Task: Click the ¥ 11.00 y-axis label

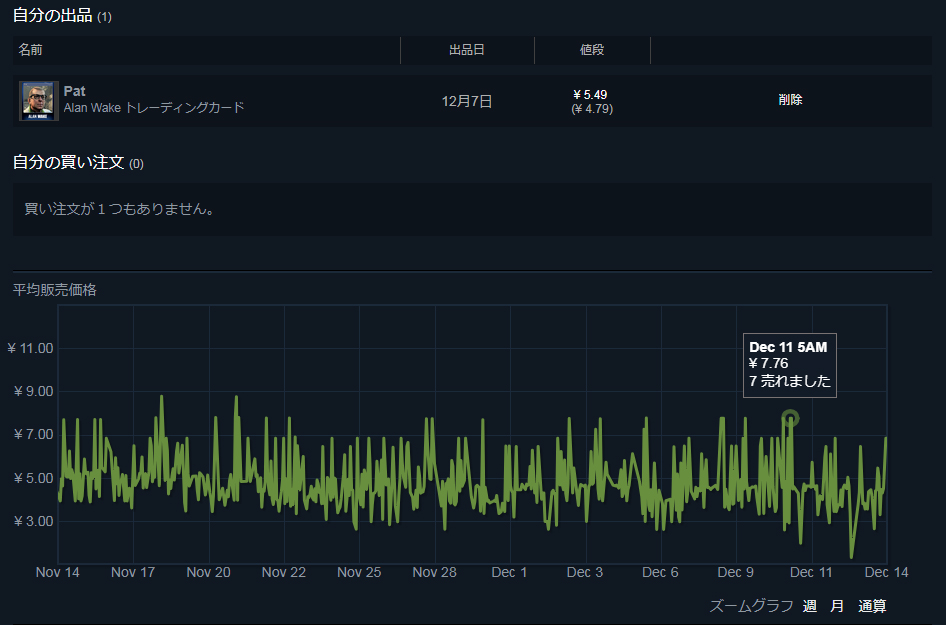Action: click(x=30, y=349)
